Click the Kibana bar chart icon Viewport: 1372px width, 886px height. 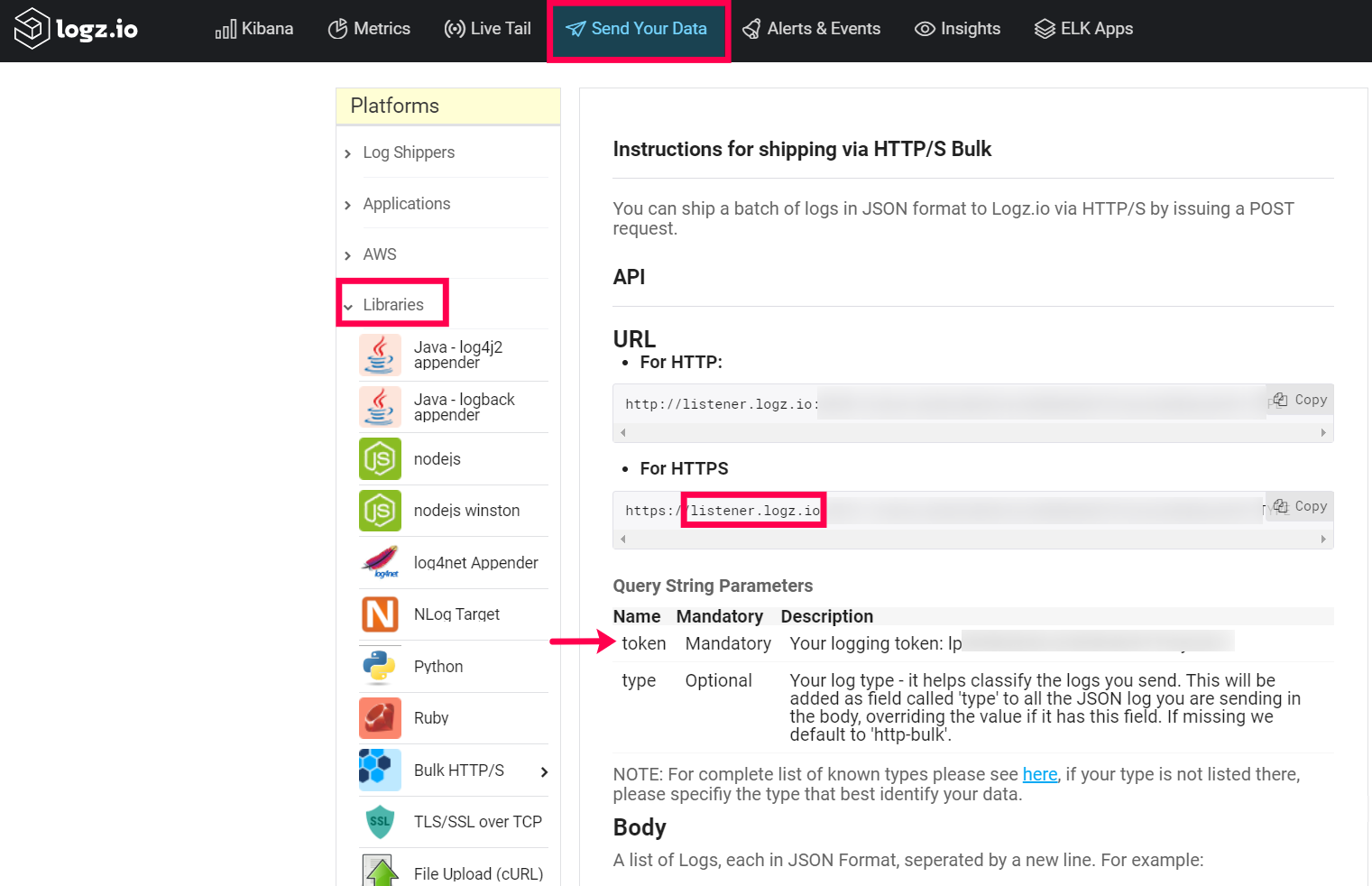[226, 30]
